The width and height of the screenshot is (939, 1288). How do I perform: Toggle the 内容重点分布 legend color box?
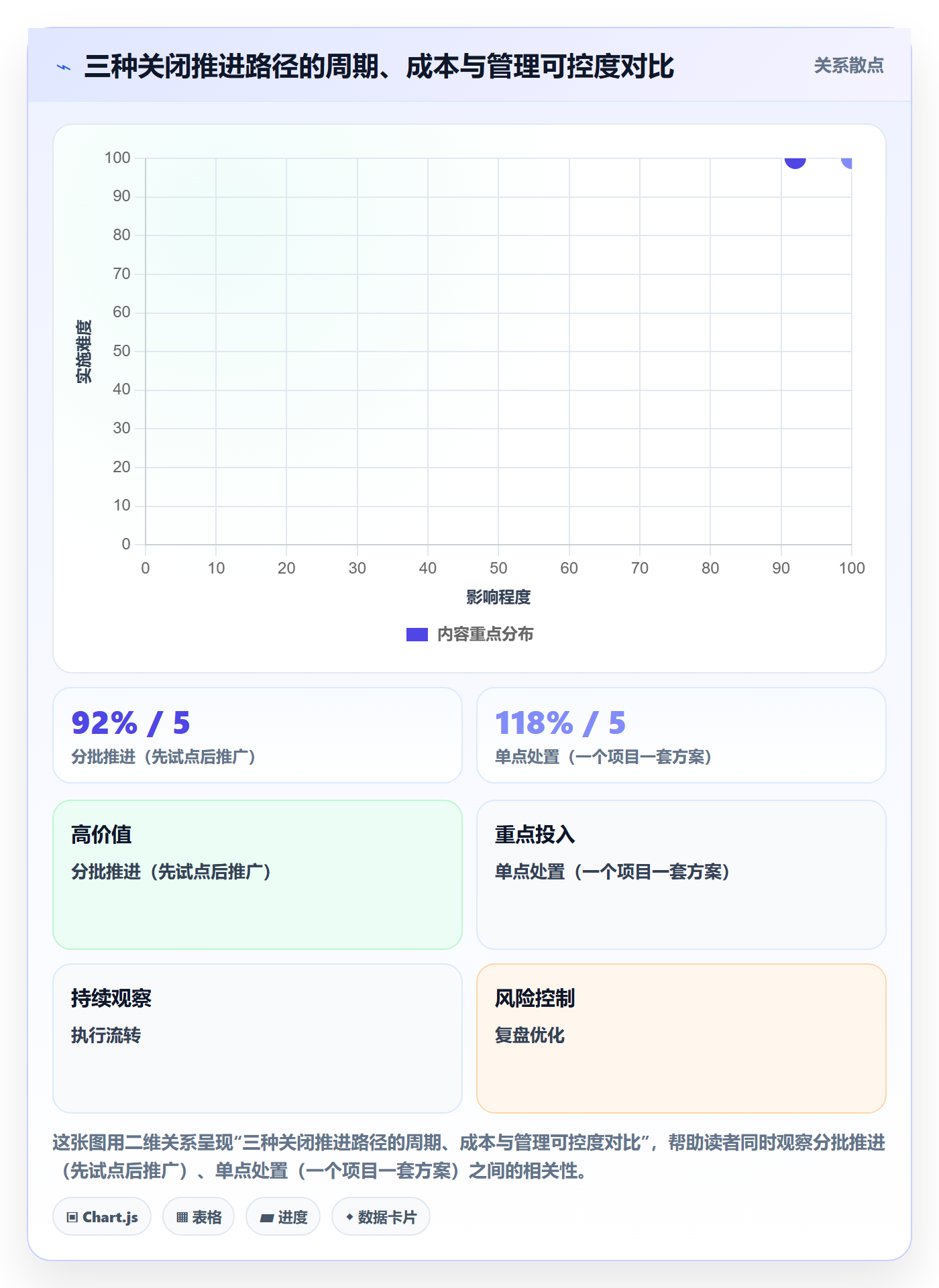[417, 635]
